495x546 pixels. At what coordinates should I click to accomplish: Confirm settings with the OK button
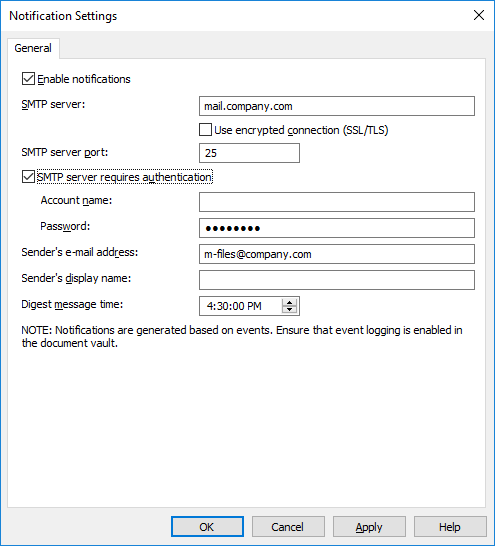207,526
